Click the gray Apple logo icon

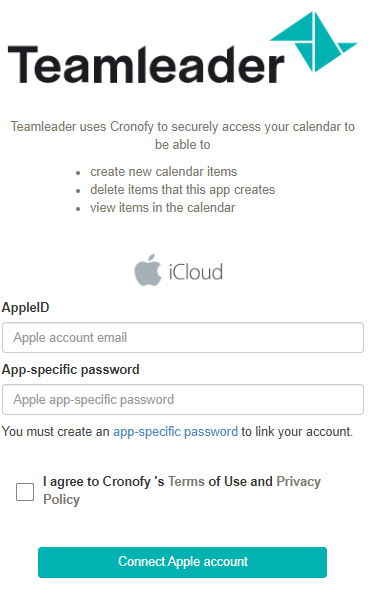coord(148,270)
